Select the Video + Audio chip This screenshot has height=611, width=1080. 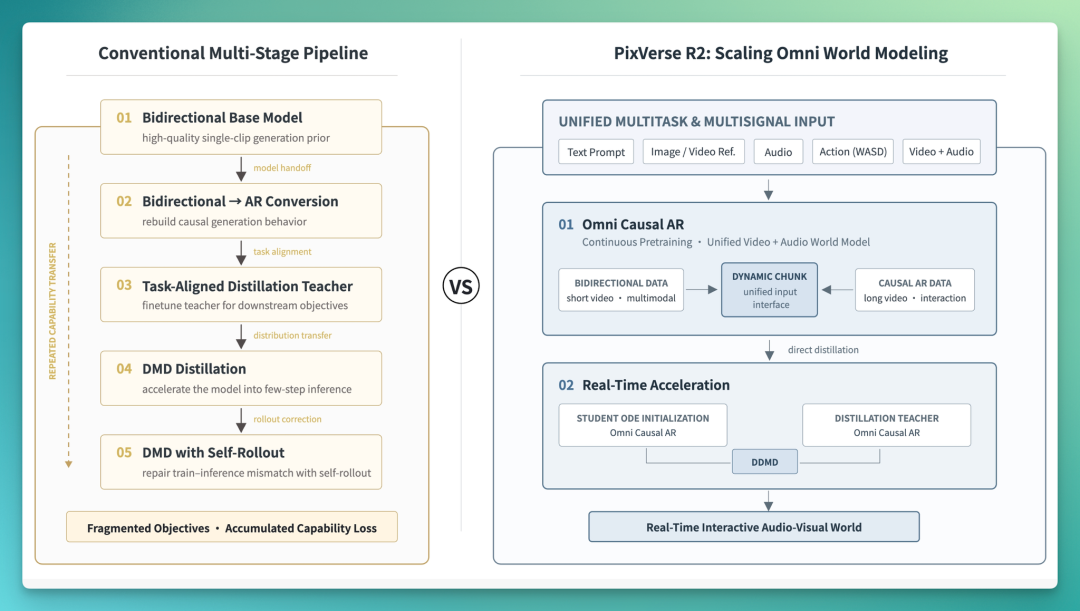click(x=941, y=152)
